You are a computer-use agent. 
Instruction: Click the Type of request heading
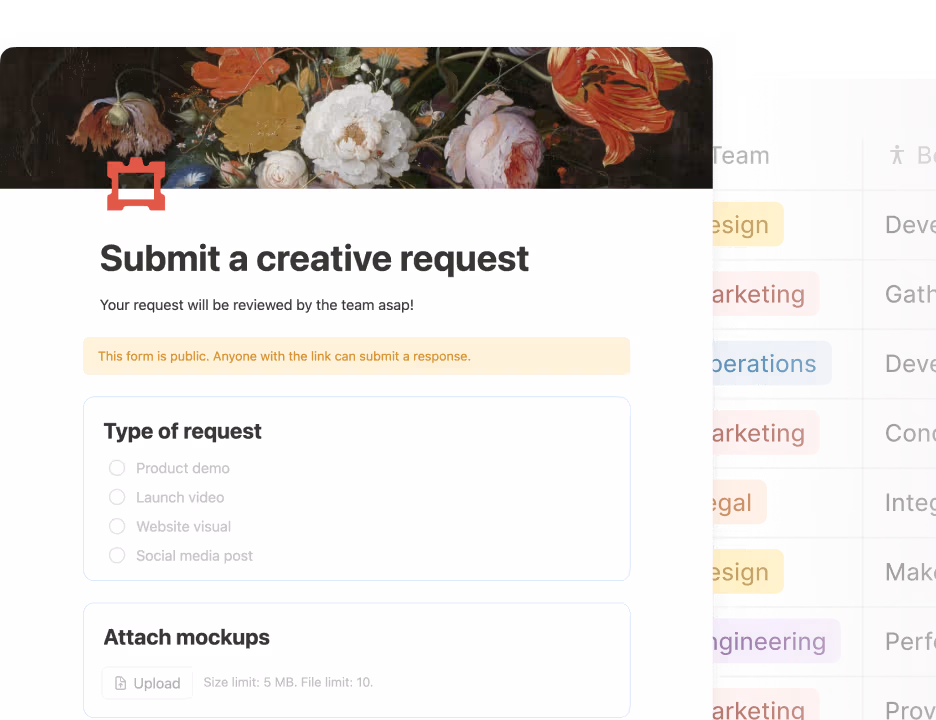pyautogui.click(x=182, y=431)
